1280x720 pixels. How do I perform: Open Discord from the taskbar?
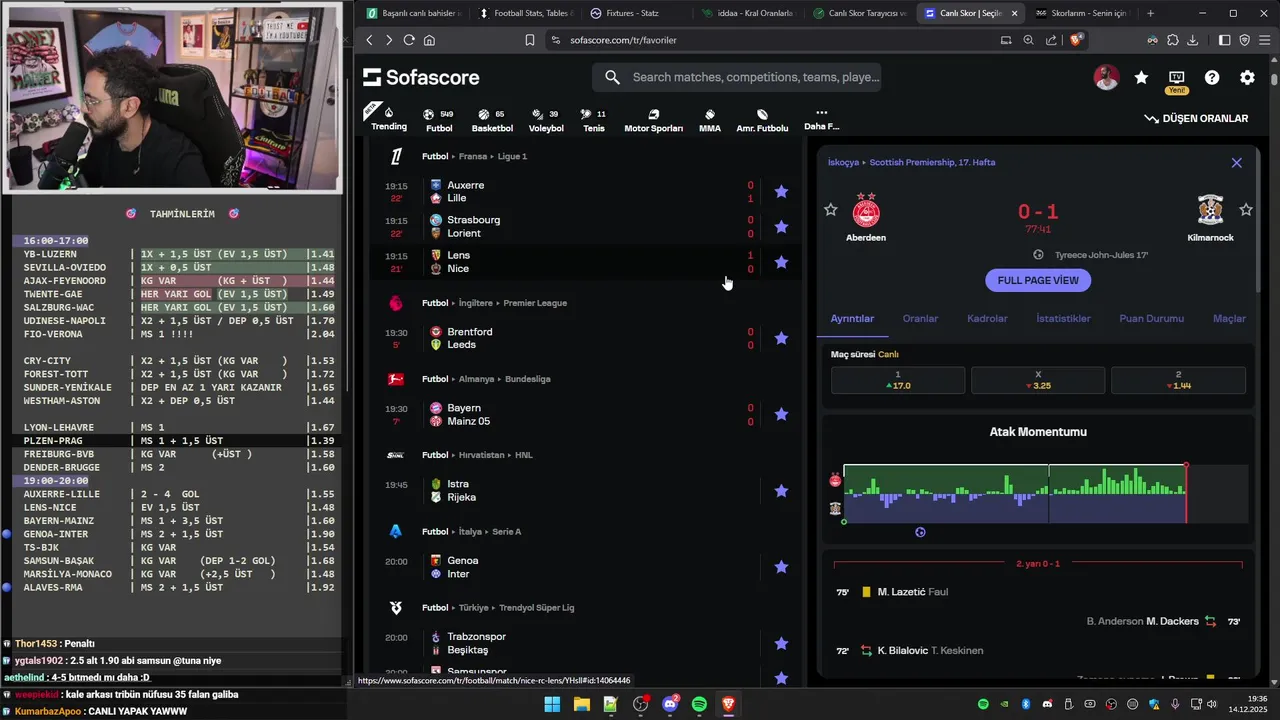670,704
